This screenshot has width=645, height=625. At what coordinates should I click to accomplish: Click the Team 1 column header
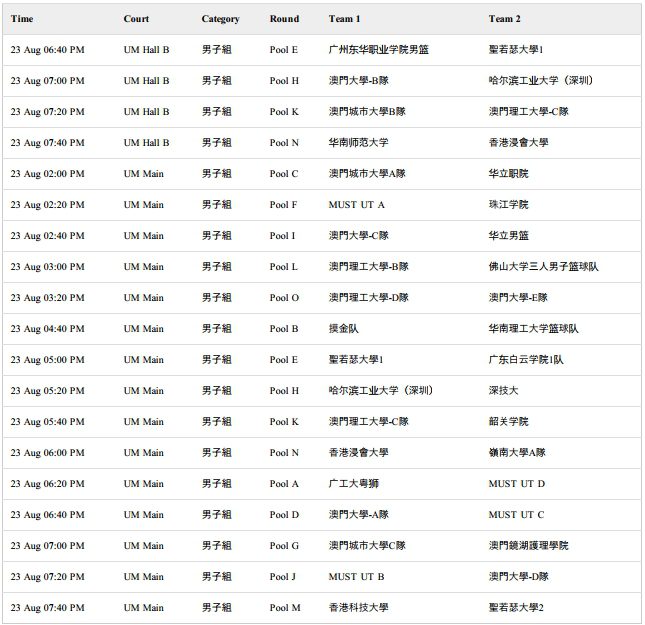coord(344,19)
